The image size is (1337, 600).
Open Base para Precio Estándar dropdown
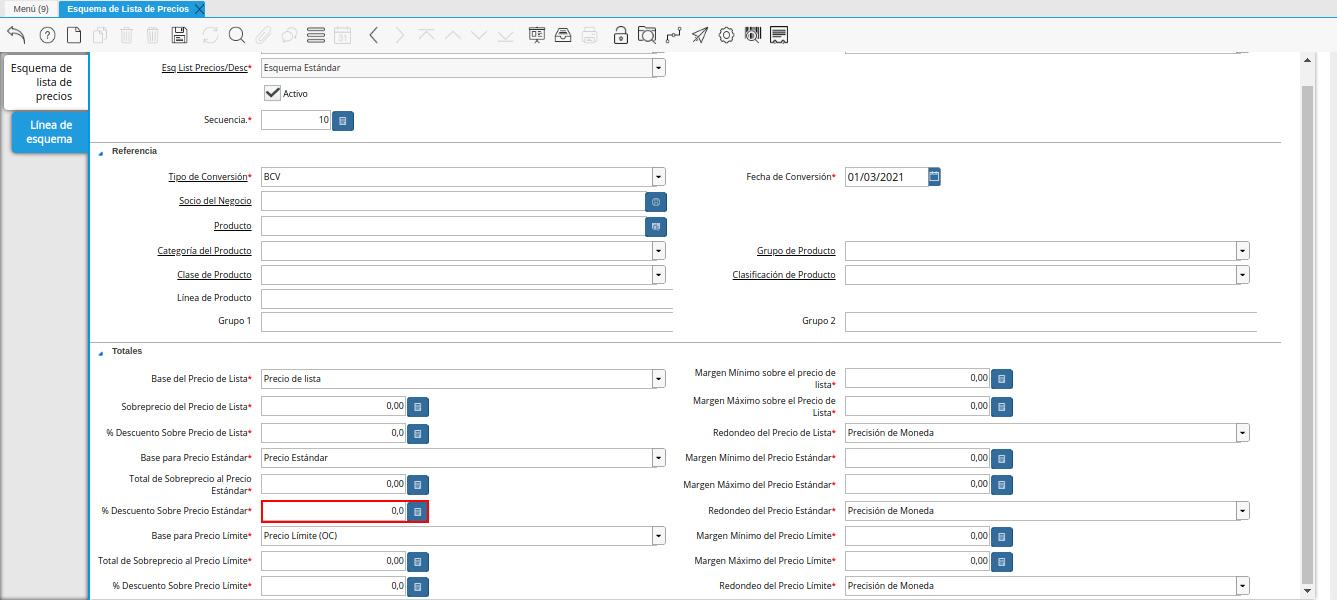(659, 458)
